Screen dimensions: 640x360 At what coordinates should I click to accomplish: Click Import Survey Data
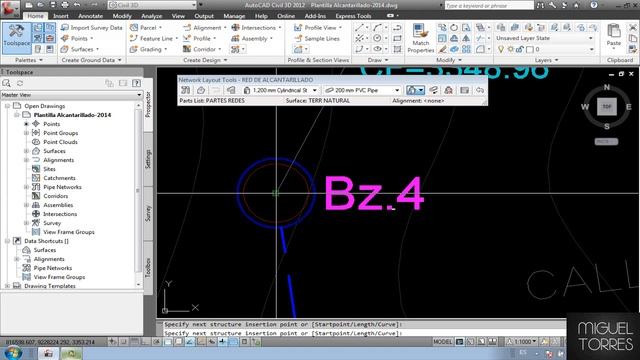click(91, 28)
